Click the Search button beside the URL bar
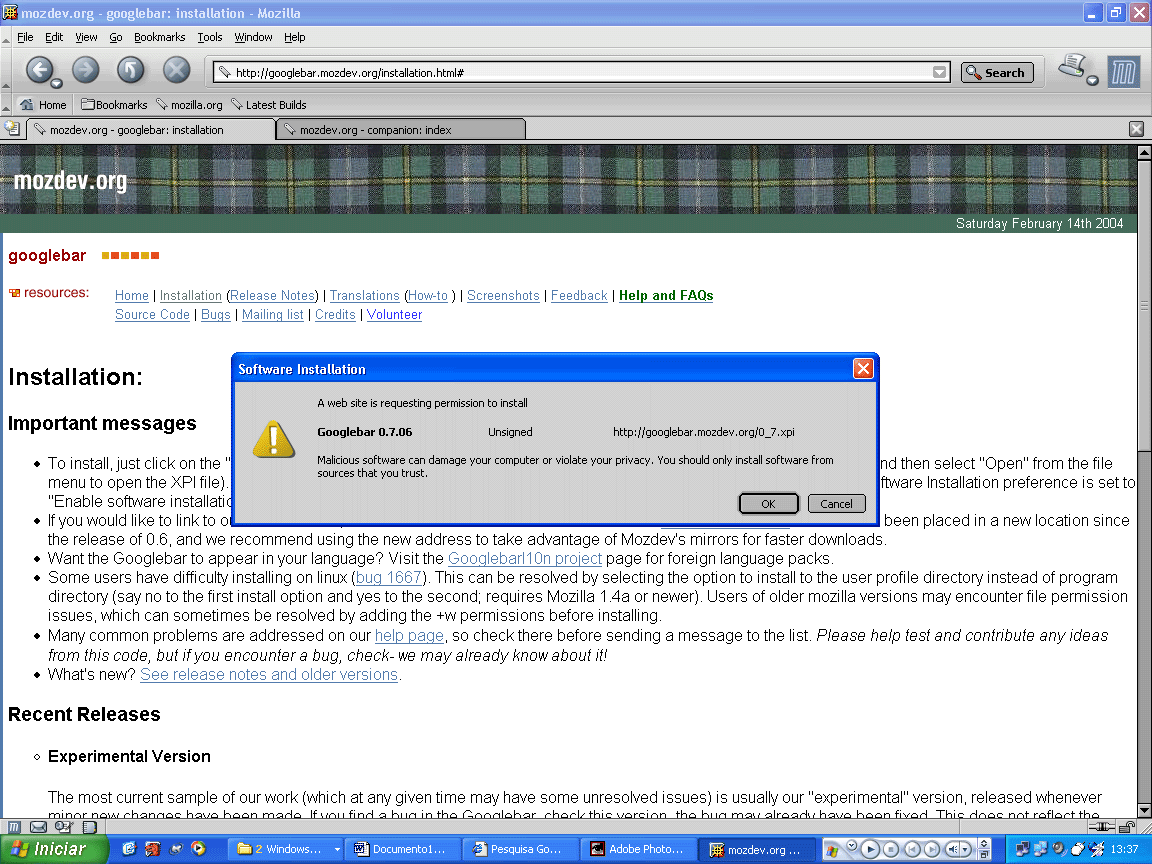The image size is (1152, 864). (997, 72)
